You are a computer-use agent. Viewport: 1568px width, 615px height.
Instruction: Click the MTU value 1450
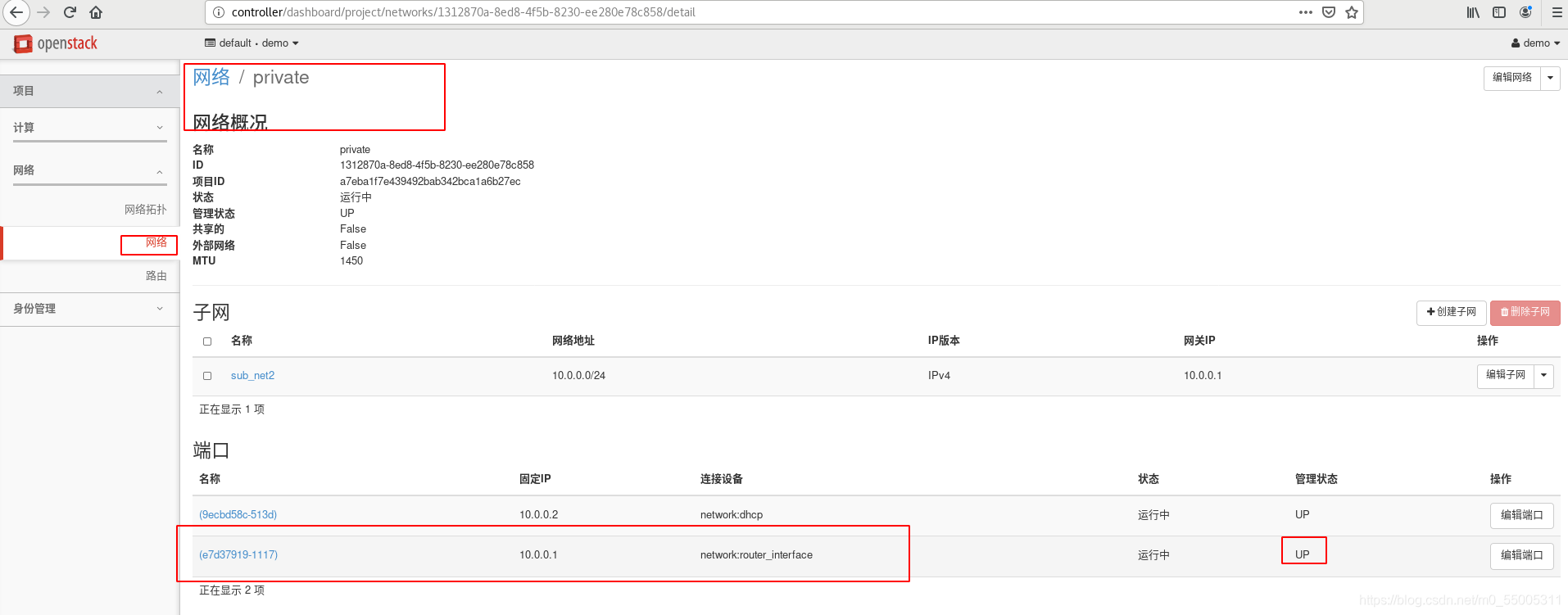tap(351, 261)
